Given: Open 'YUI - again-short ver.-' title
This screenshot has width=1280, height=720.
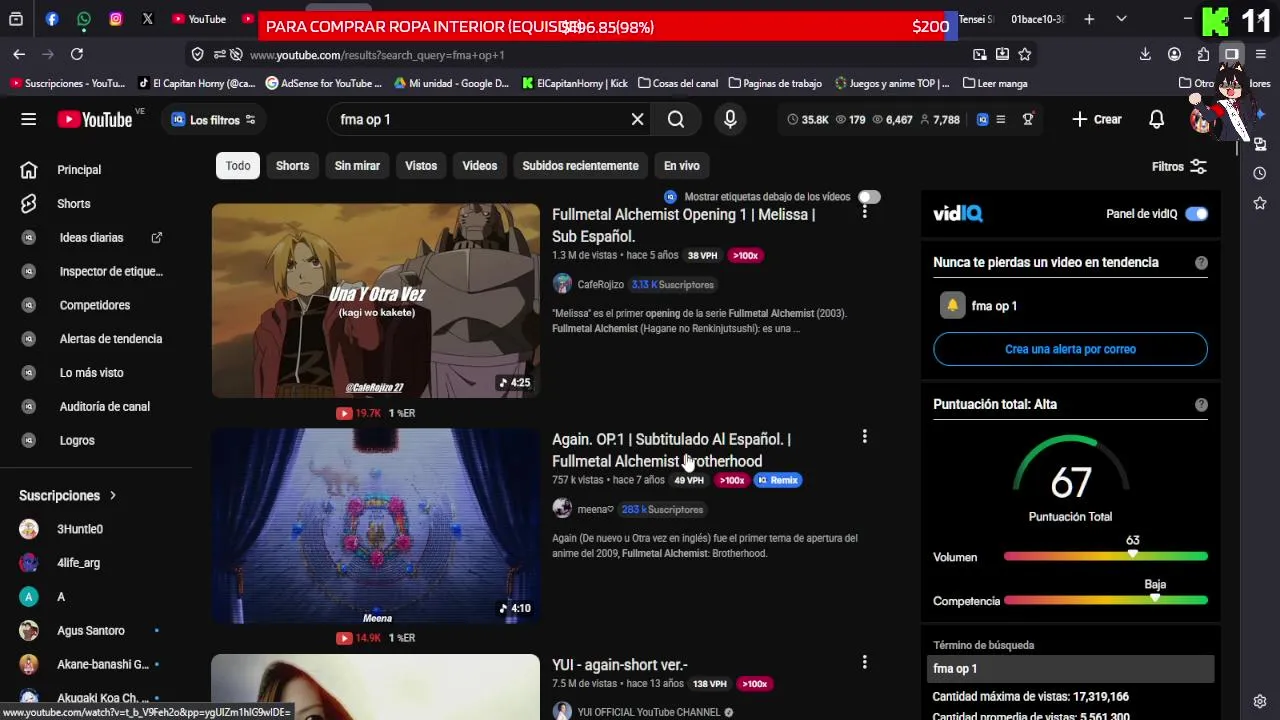Looking at the screenshot, I should pyautogui.click(x=620, y=665).
